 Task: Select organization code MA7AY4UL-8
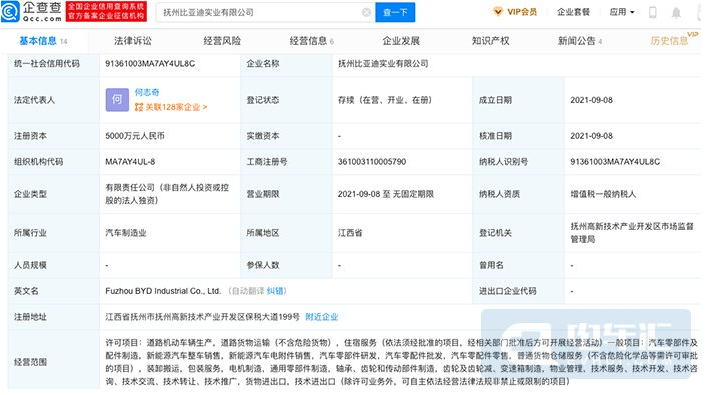(130, 161)
